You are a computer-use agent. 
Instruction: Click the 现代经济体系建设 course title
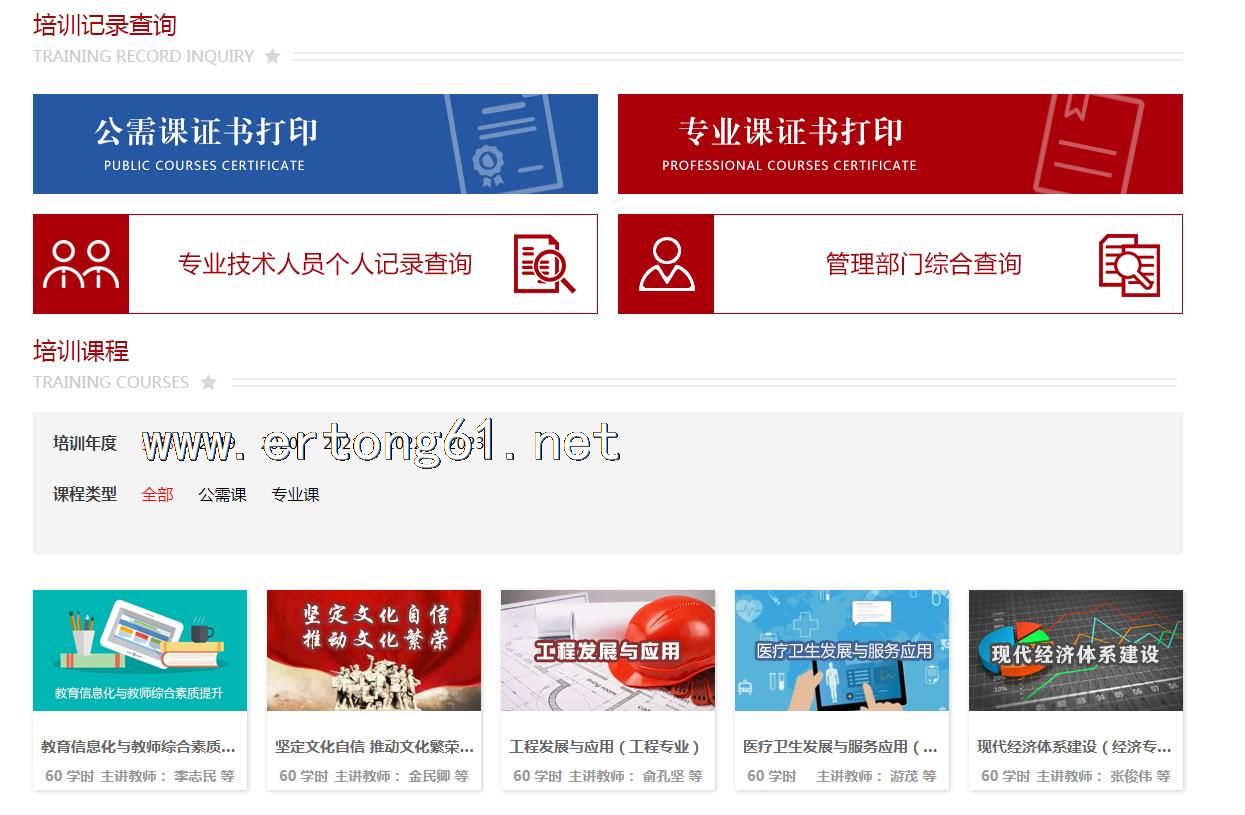pos(1074,746)
